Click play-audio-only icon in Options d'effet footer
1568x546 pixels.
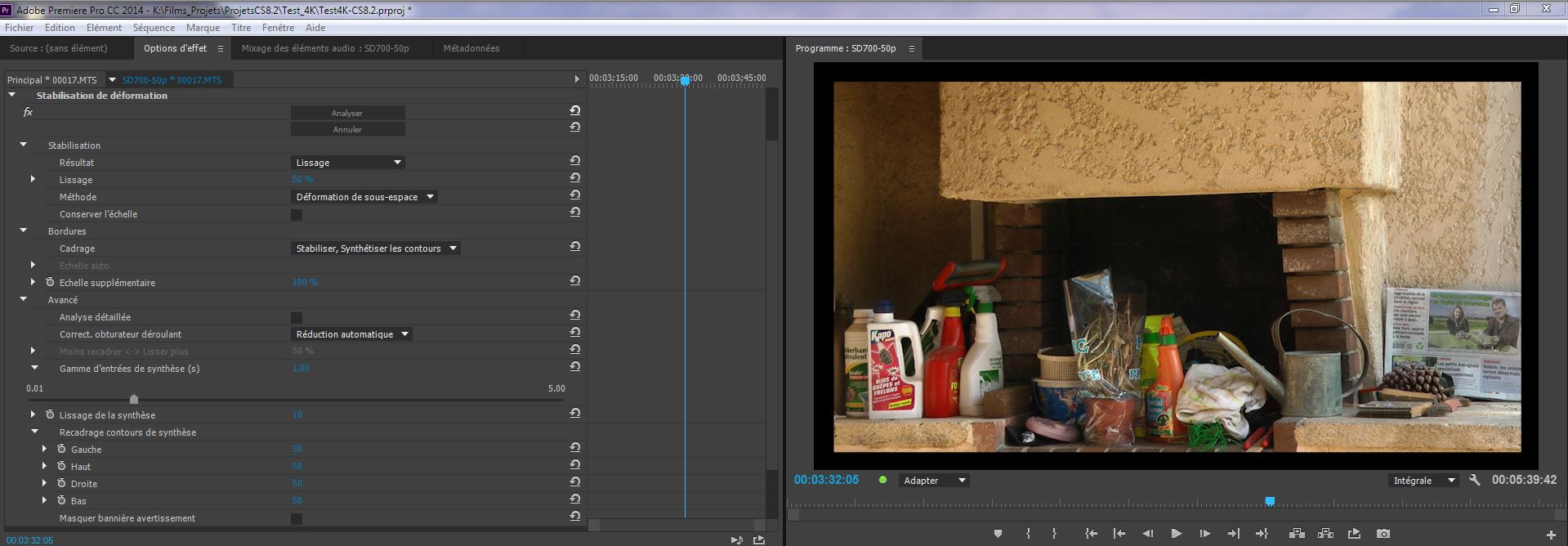[x=736, y=539]
